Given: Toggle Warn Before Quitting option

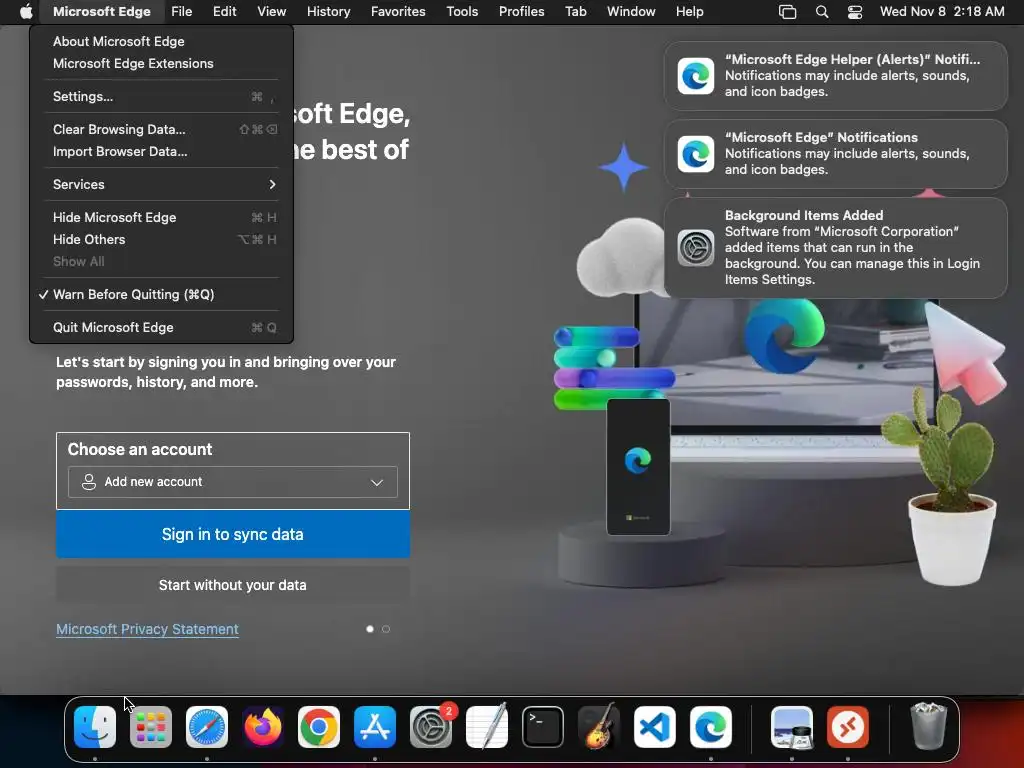Looking at the screenshot, I should coord(161,295).
